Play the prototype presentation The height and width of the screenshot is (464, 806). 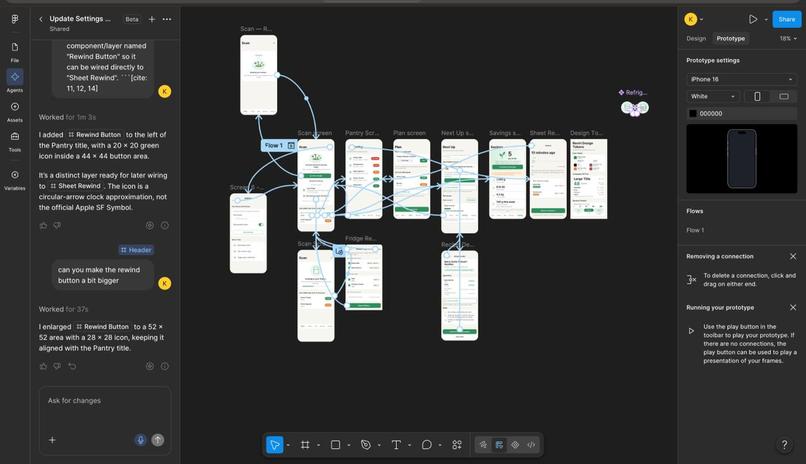753,20
